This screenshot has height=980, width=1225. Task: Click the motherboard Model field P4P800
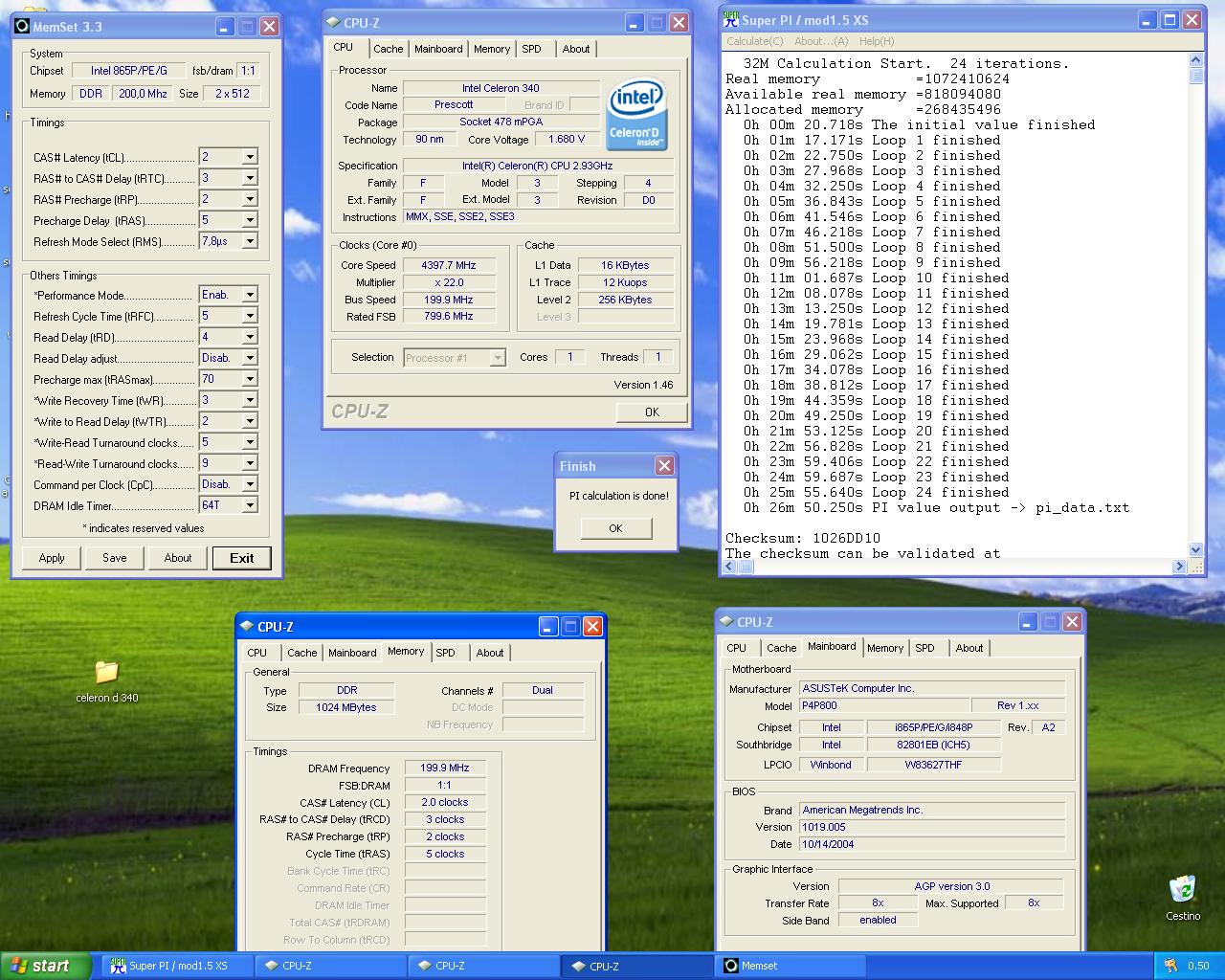coord(884,705)
